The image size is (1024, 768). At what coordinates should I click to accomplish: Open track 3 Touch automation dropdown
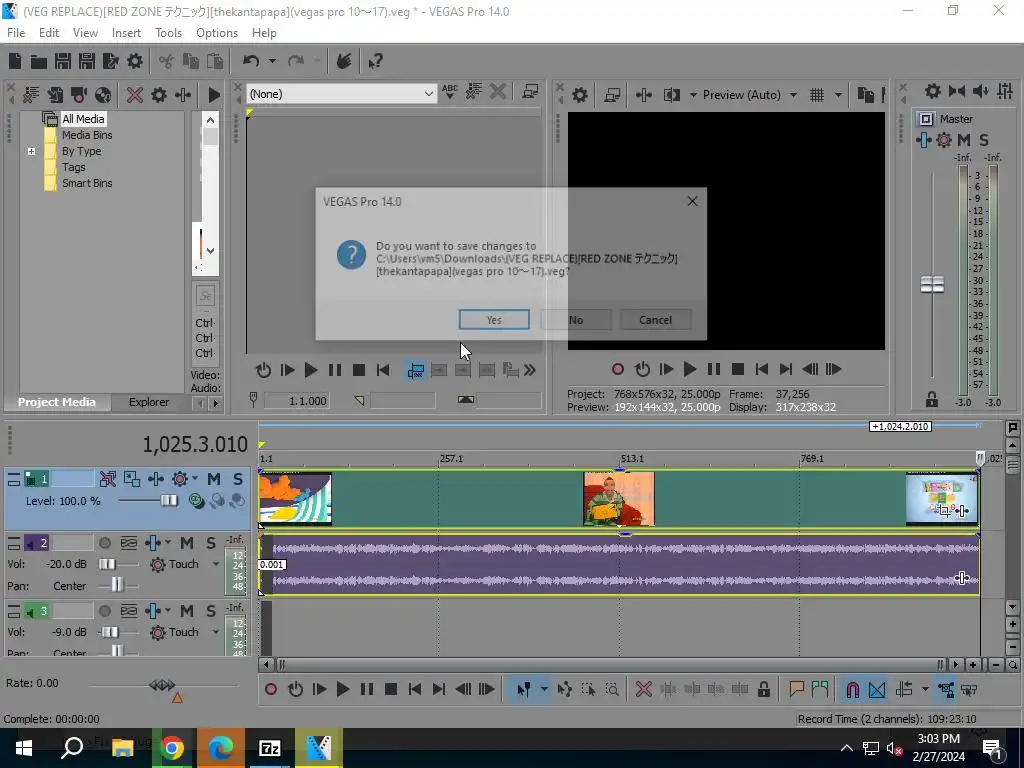click(216, 632)
